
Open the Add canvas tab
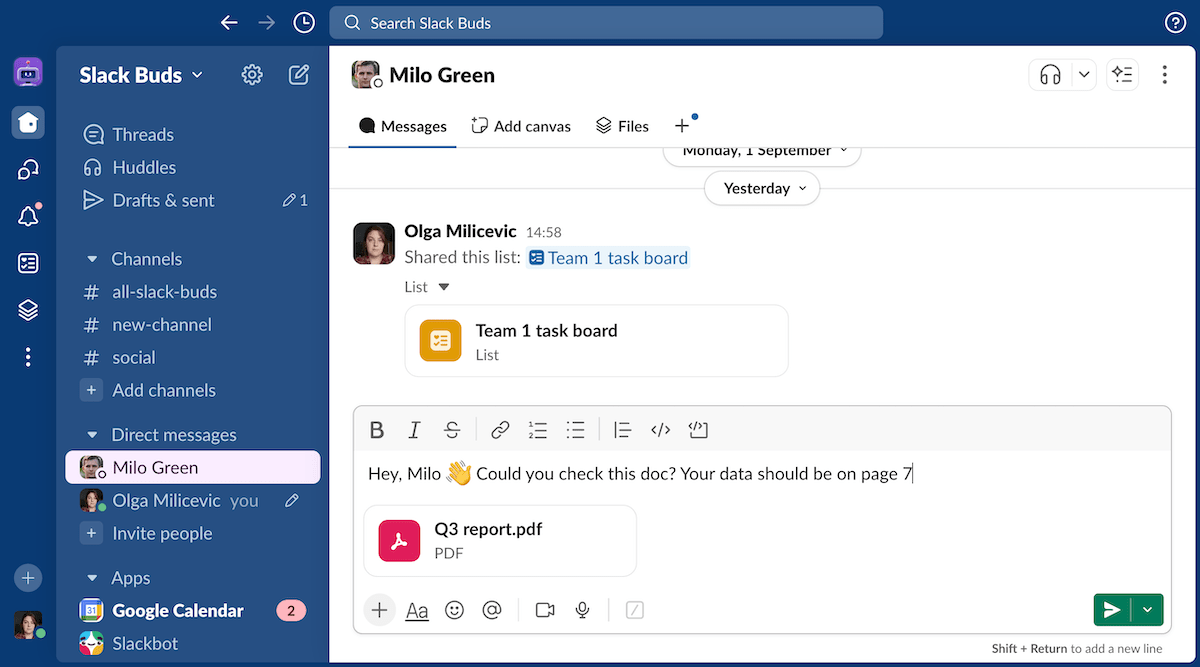point(521,126)
